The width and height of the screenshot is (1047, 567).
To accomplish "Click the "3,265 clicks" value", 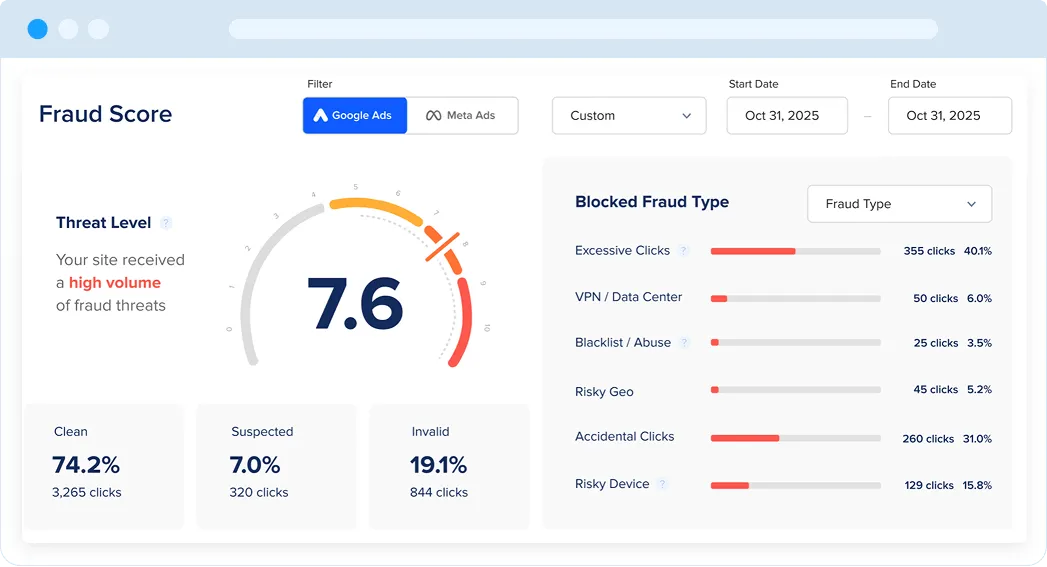I will pyautogui.click(x=87, y=492).
